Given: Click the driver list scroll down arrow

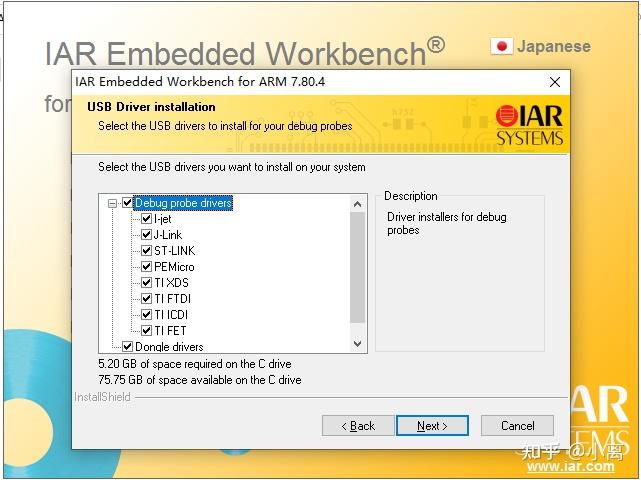Looking at the screenshot, I should pyautogui.click(x=357, y=343).
